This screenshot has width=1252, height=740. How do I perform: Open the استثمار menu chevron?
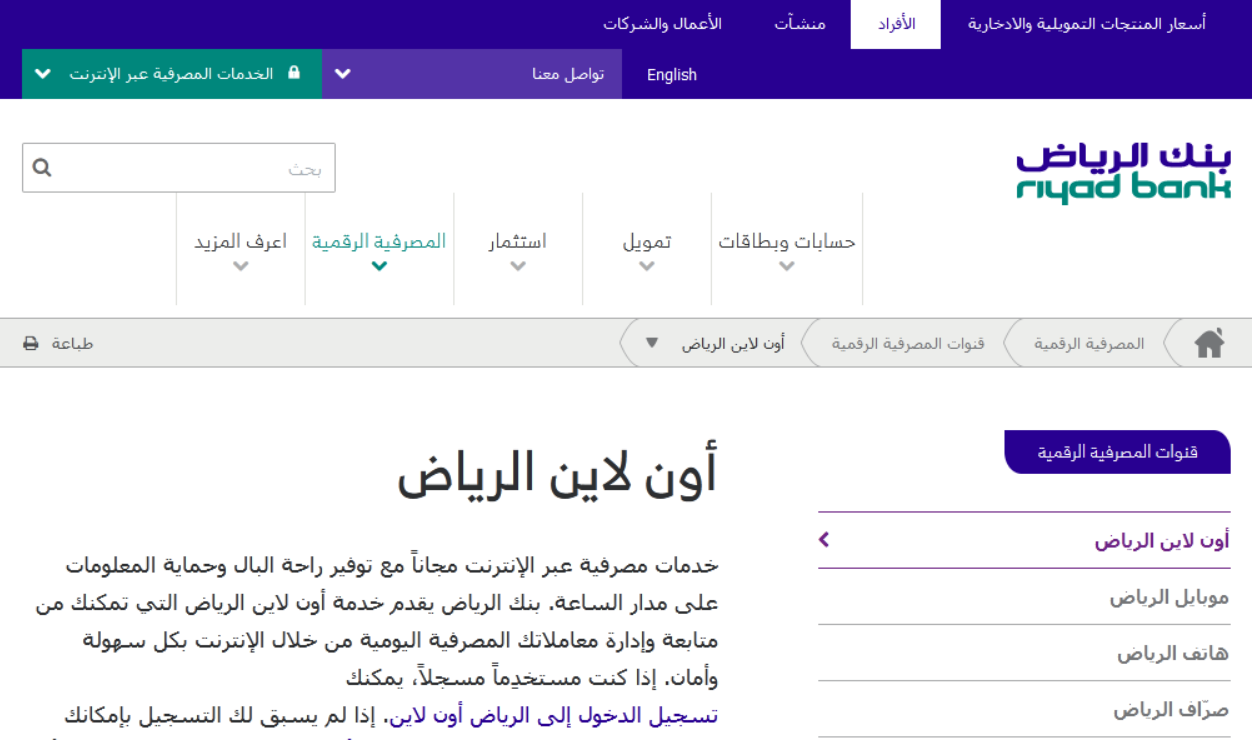tap(517, 266)
